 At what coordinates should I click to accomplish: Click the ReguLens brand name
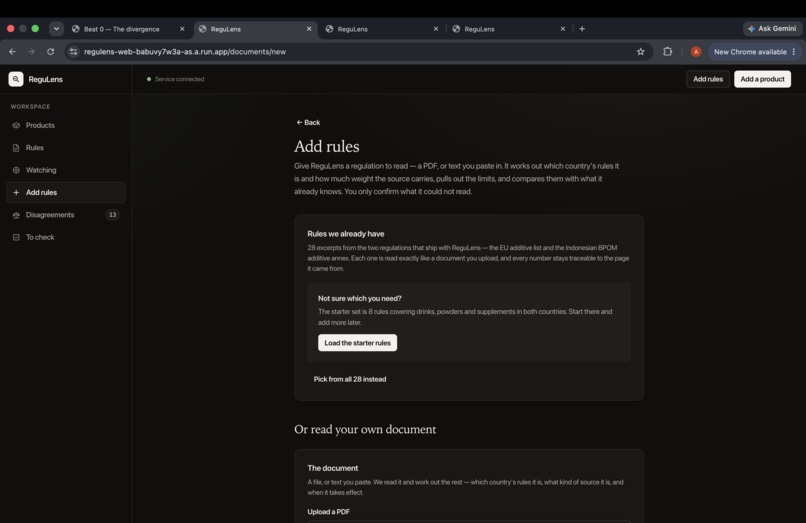click(45, 79)
